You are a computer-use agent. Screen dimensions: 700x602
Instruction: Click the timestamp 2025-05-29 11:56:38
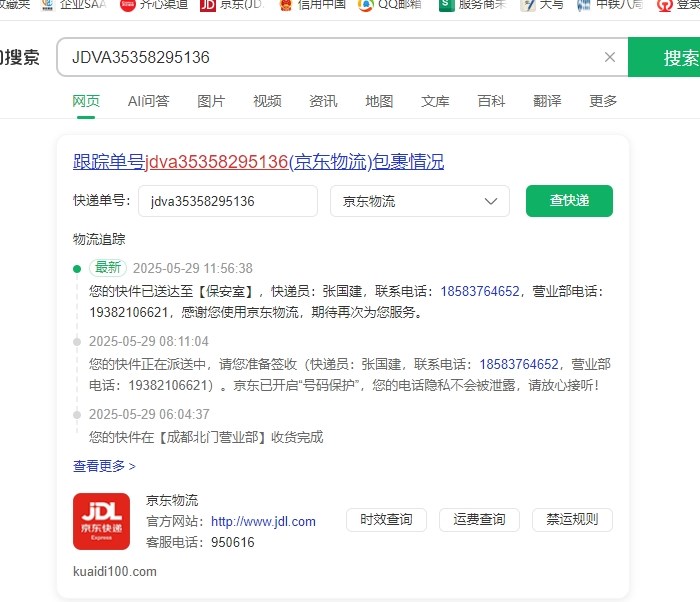[x=193, y=268]
